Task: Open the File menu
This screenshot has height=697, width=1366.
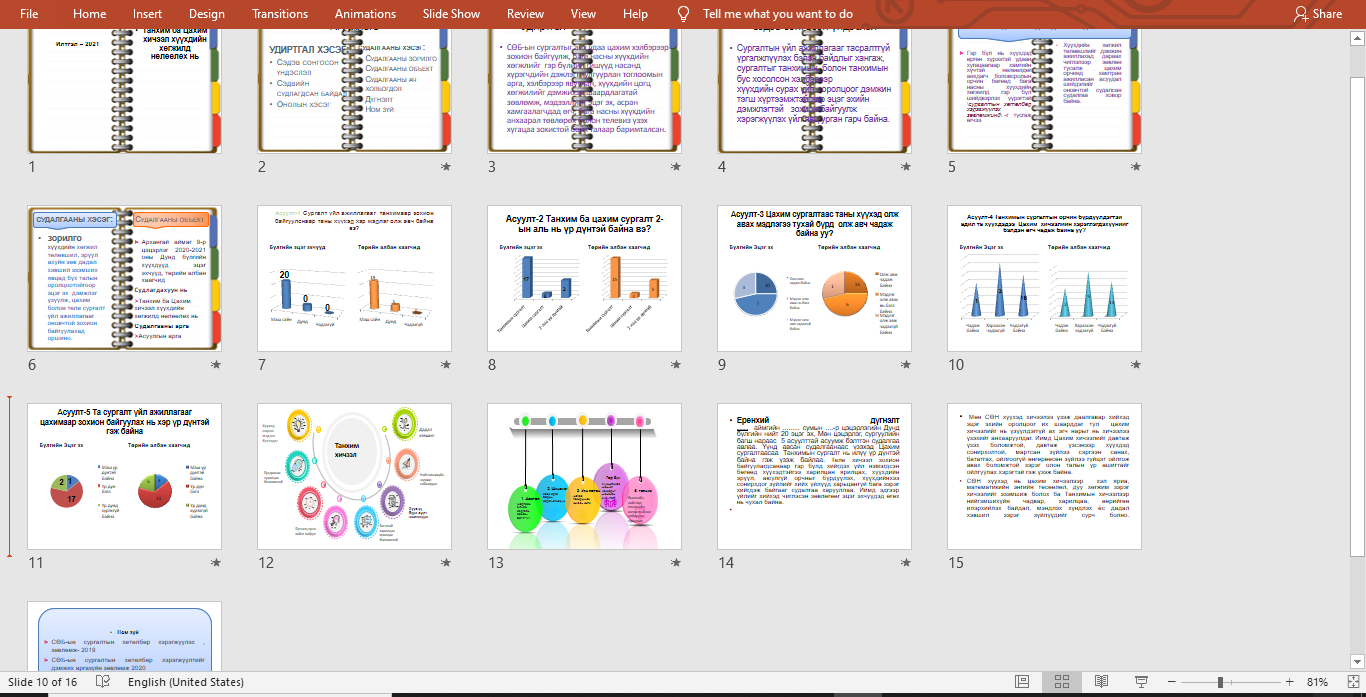Action: point(29,14)
